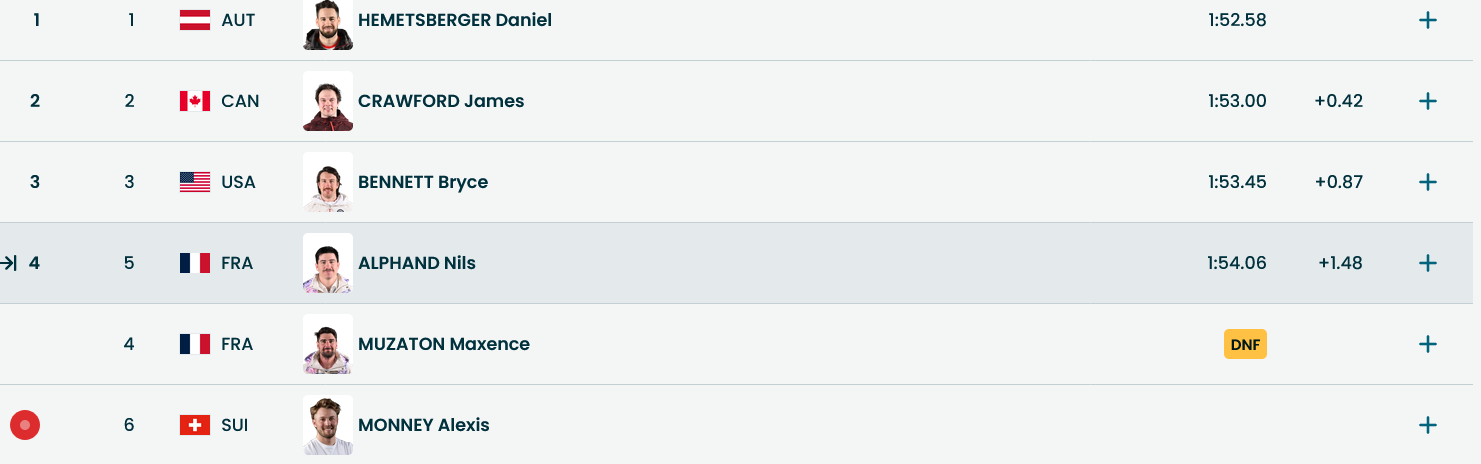Click the French flag beside Muzaton
This screenshot has width=1481, height=464.
pyautogui.click(x=194, y=344)
